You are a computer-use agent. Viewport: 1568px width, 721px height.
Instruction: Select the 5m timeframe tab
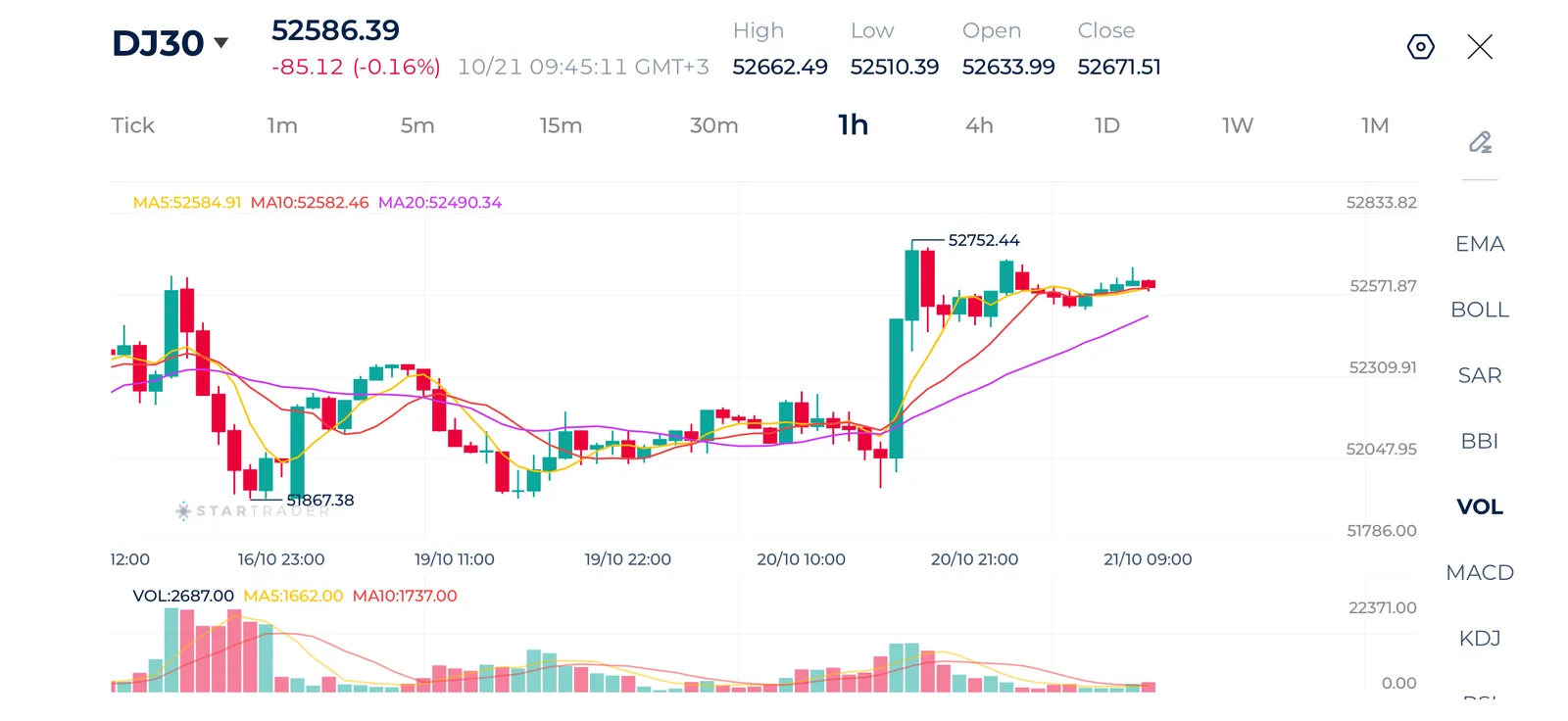[417, 125]
